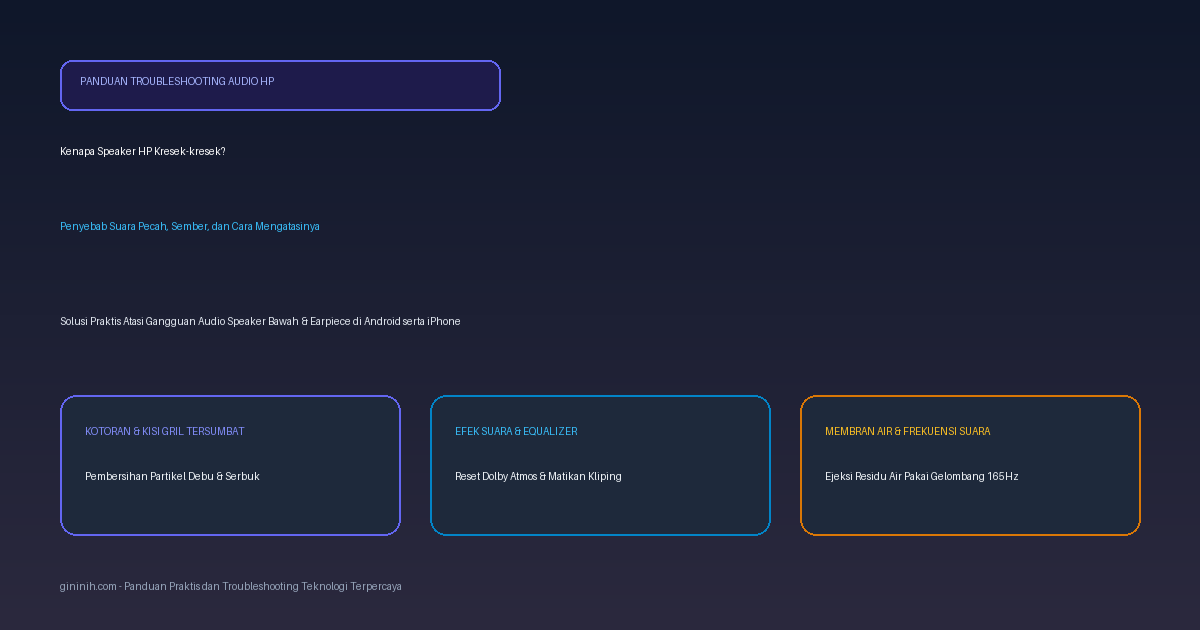Click Ejeksi Residu Air Pakai Gelombang 165Hz
The image size is (1200, 630).
pyautogui.click(x=921, y=476)
